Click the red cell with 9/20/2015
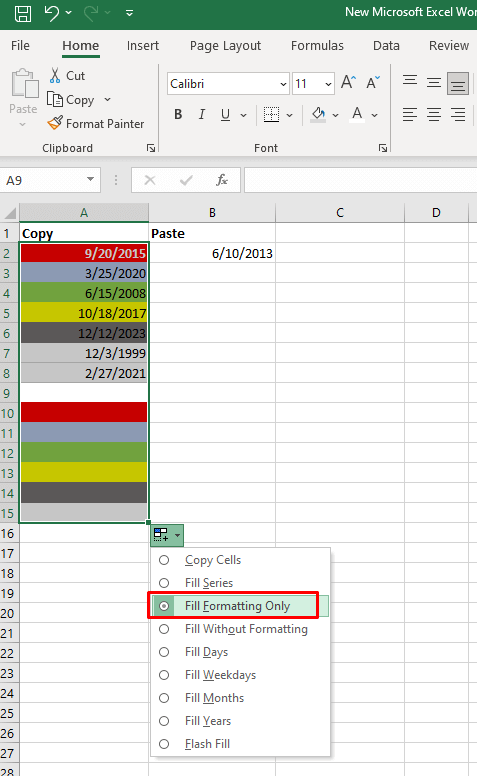This screenshot has width=477, height=776. pyautogui.click(x=84, y=253)
